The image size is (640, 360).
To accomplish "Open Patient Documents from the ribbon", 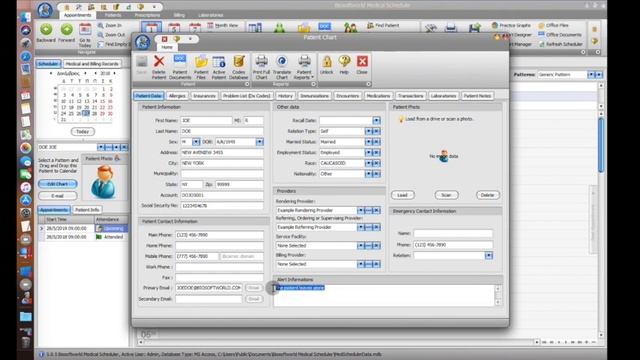I will point(180,67).
